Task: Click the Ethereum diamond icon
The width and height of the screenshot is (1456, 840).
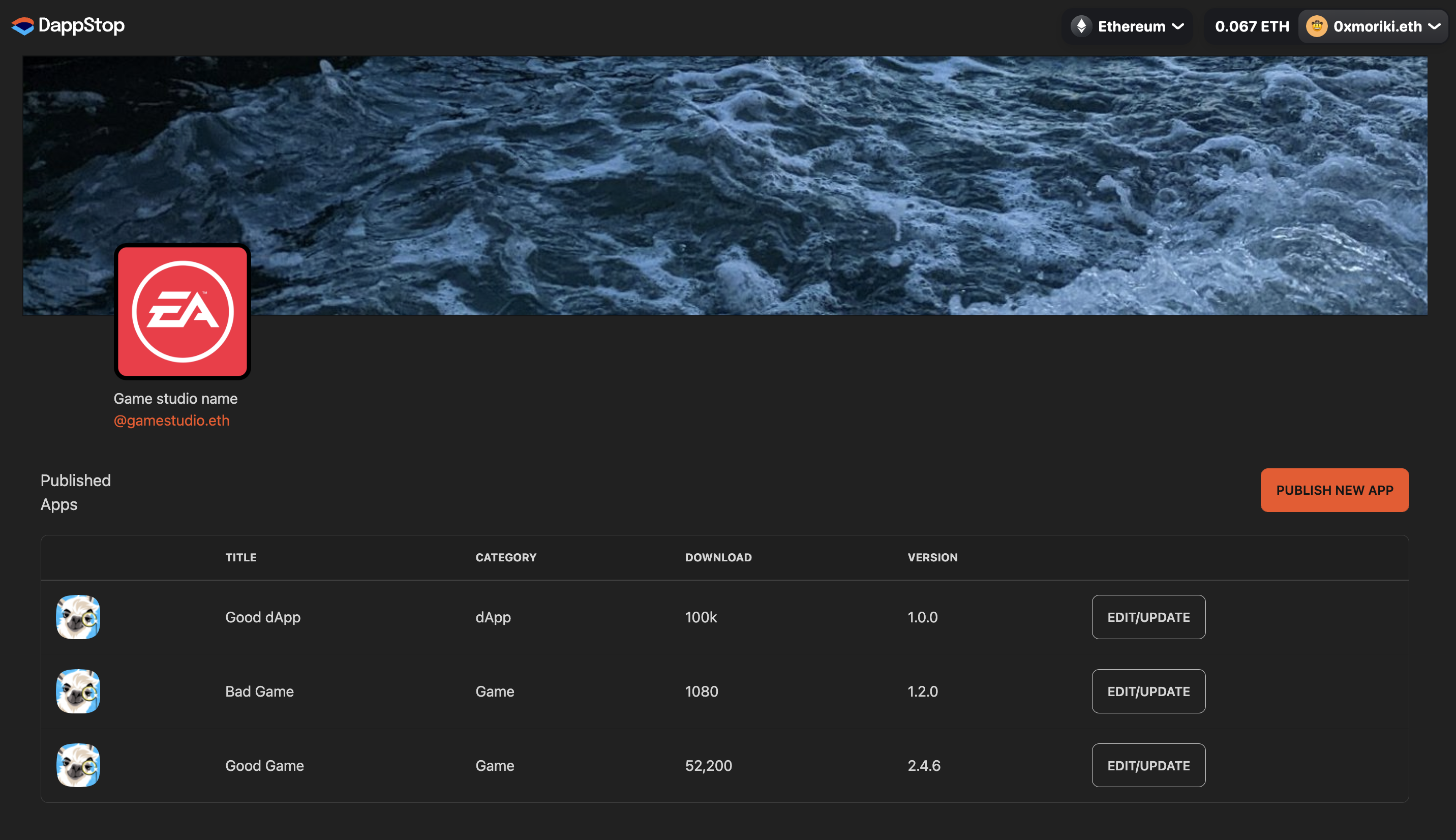Action: click(1081, 26)
